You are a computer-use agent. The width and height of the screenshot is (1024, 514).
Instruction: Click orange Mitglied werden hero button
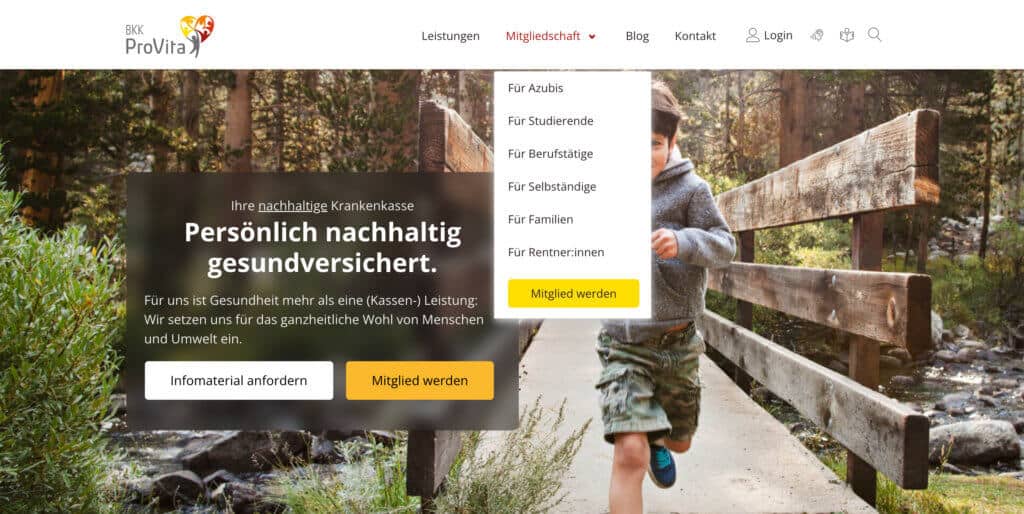point(420,380)
